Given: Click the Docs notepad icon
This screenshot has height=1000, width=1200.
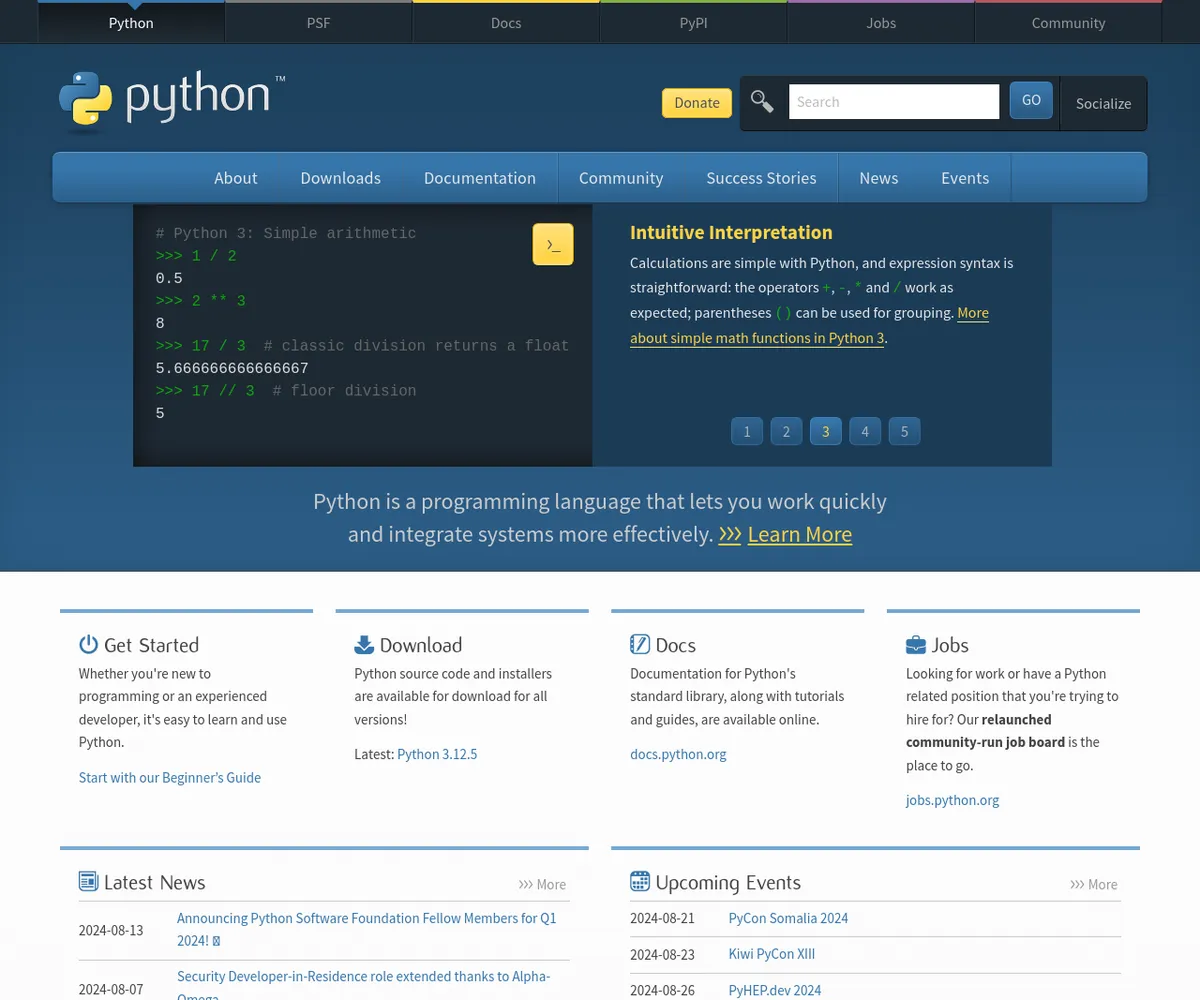Looking at the screenshot, I should [640, 644].
